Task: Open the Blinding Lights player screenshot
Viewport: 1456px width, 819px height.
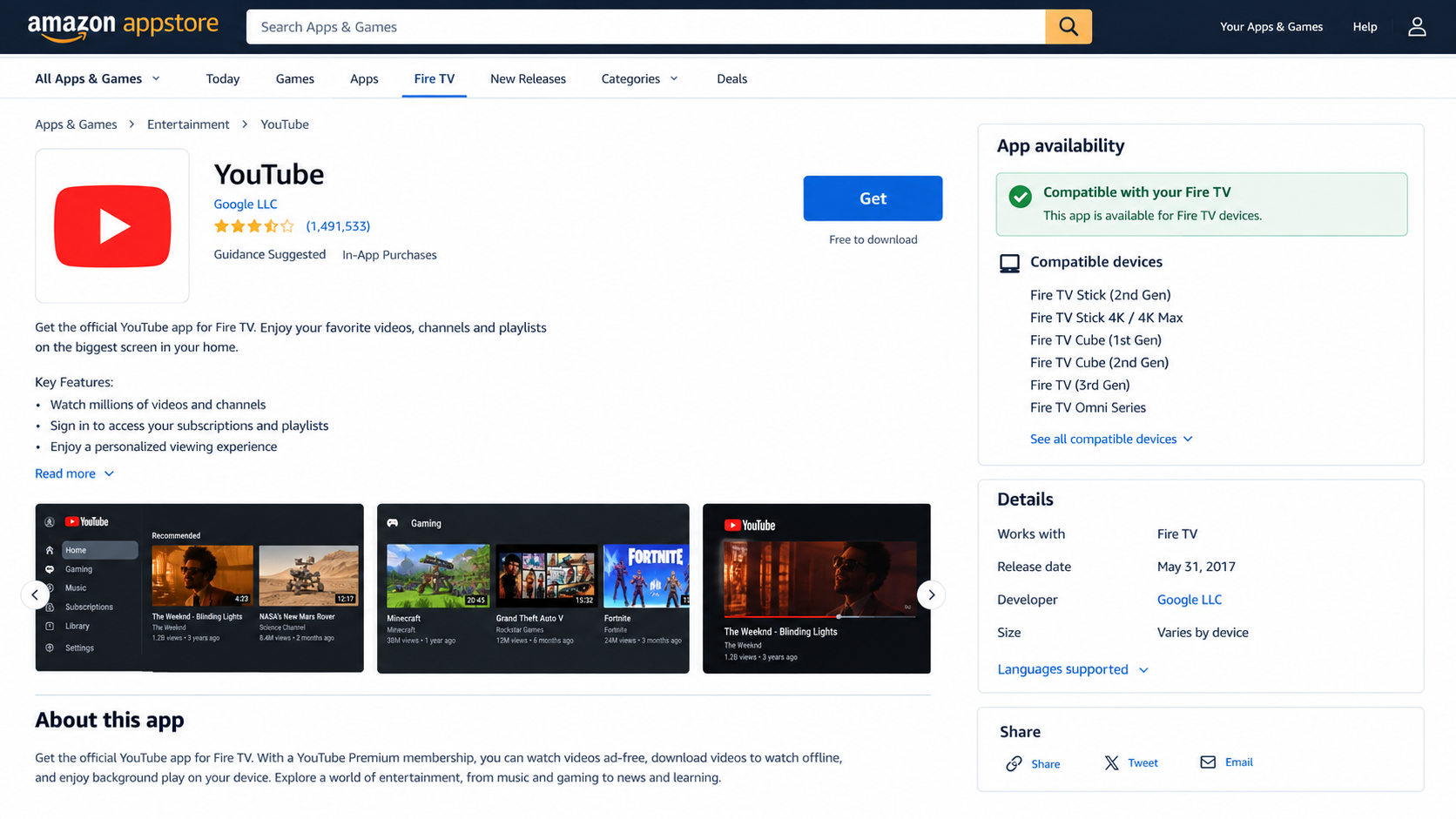Action: (x=817, y=588)
